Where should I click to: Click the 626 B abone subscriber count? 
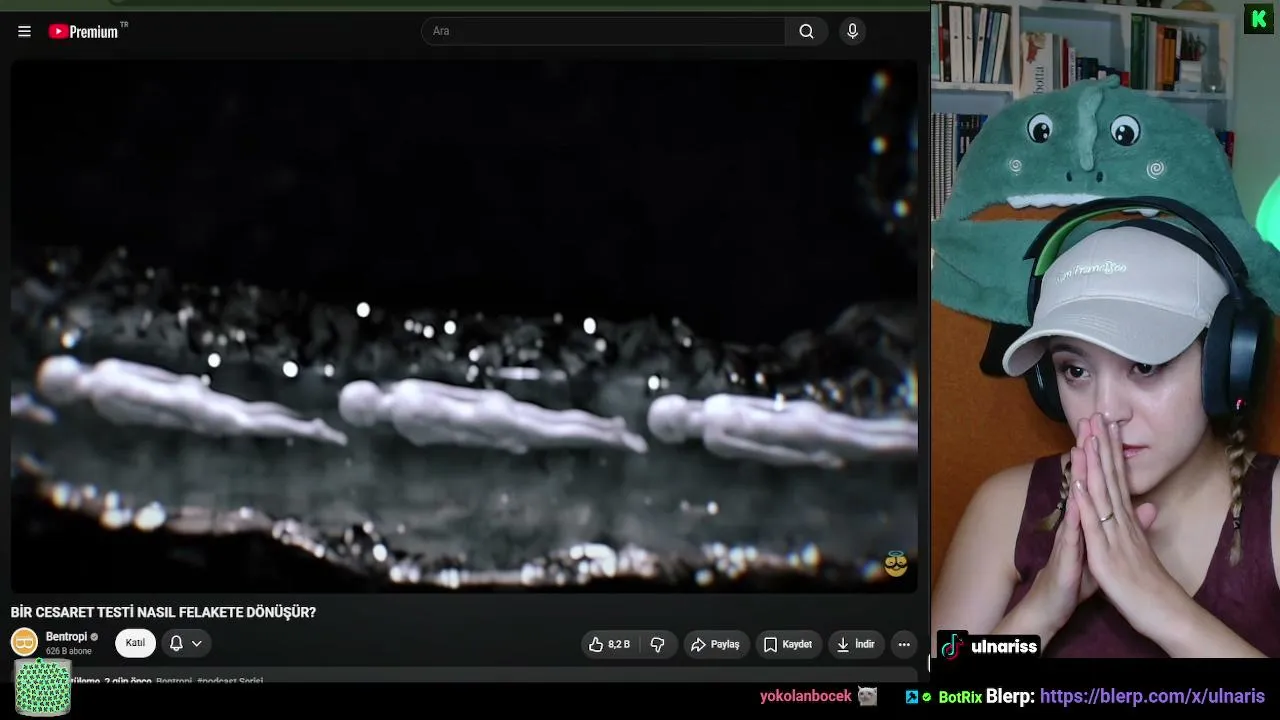[69, 651]
